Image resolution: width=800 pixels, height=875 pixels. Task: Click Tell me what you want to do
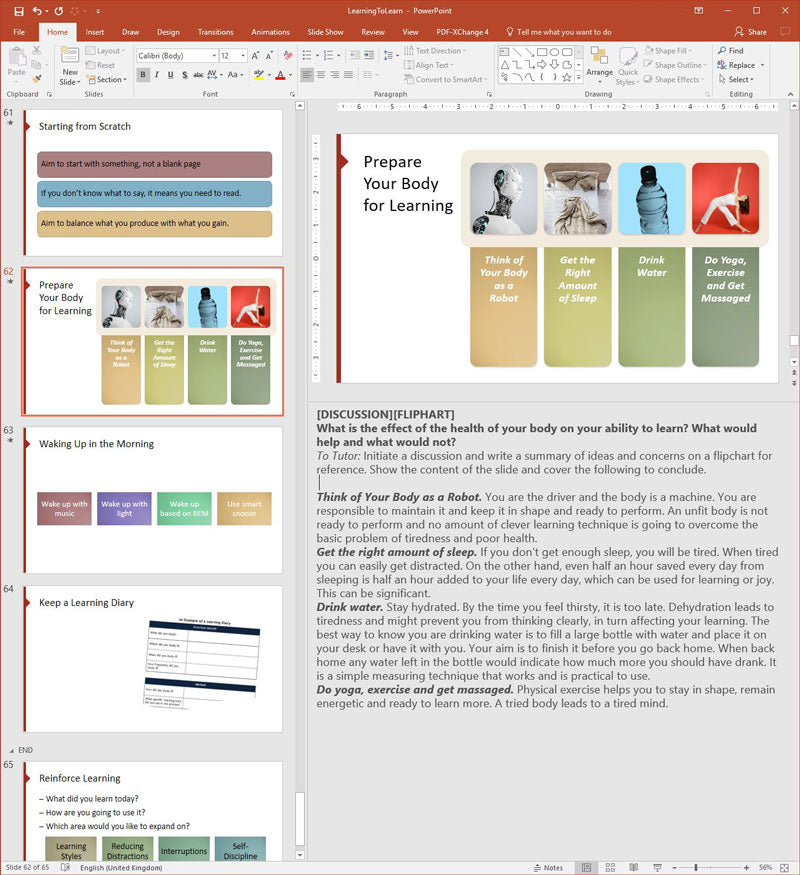558,32
